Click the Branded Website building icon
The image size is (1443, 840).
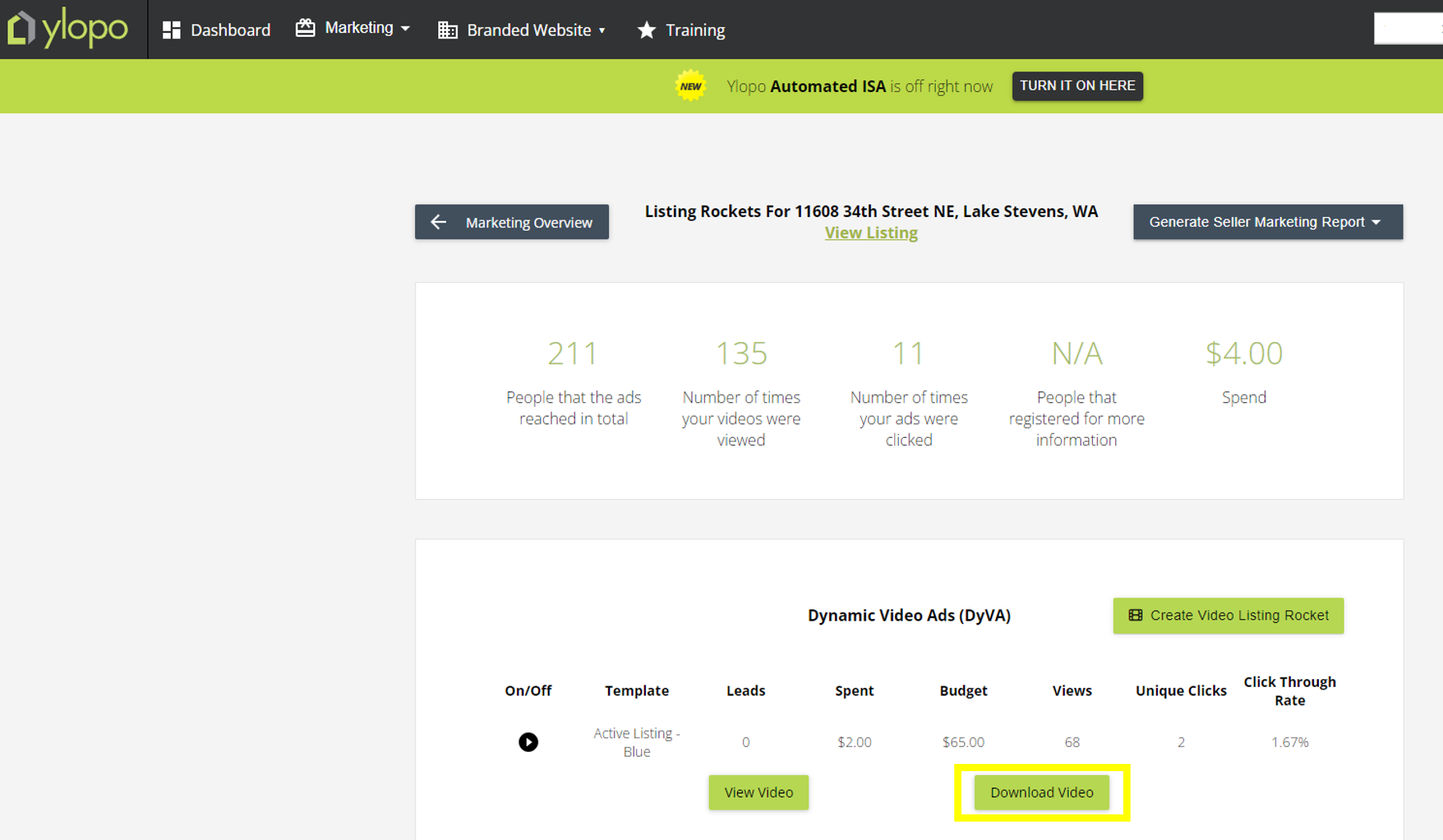[448, 30]
